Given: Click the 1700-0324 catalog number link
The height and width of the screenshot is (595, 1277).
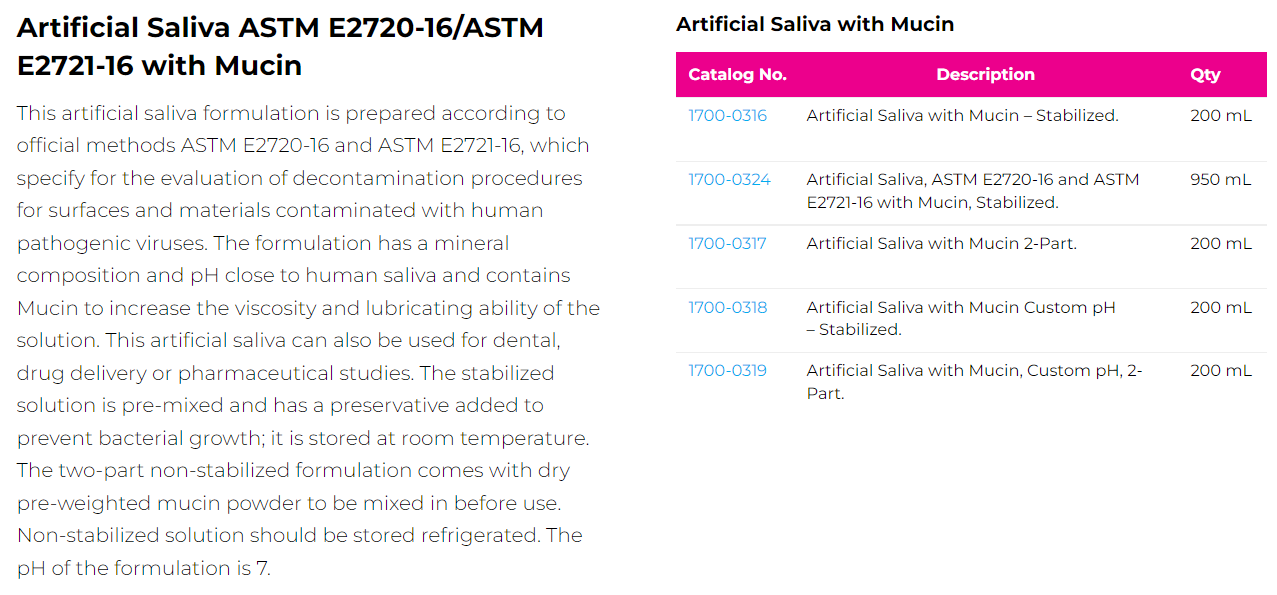Looking at the screenshot, I should (x=729, y=180).
